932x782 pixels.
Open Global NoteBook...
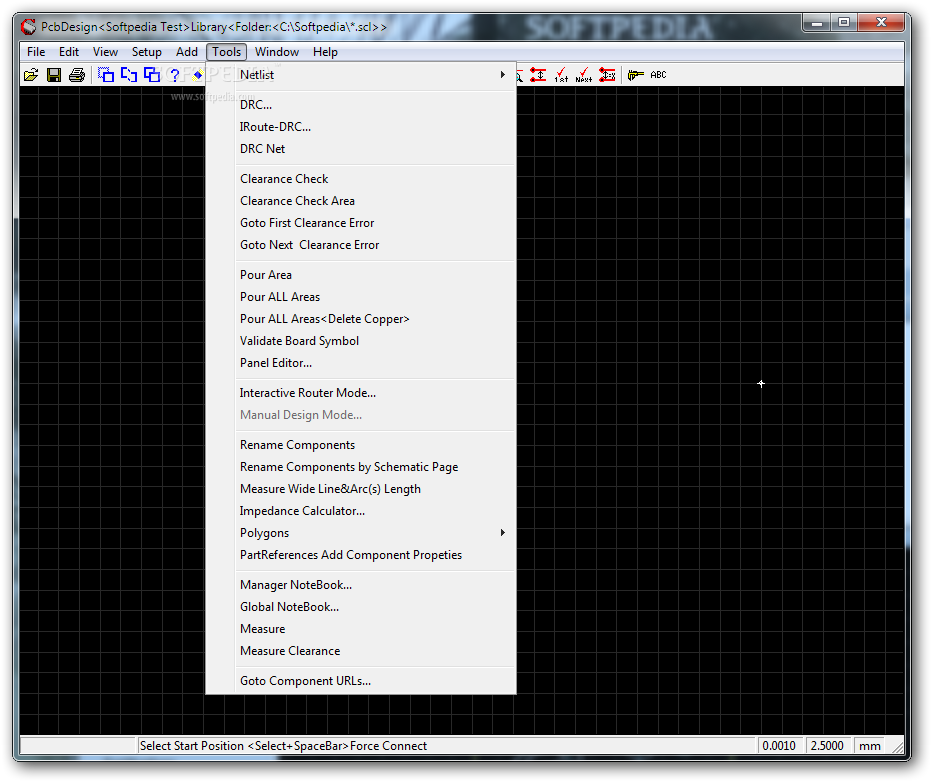point(361,607)
